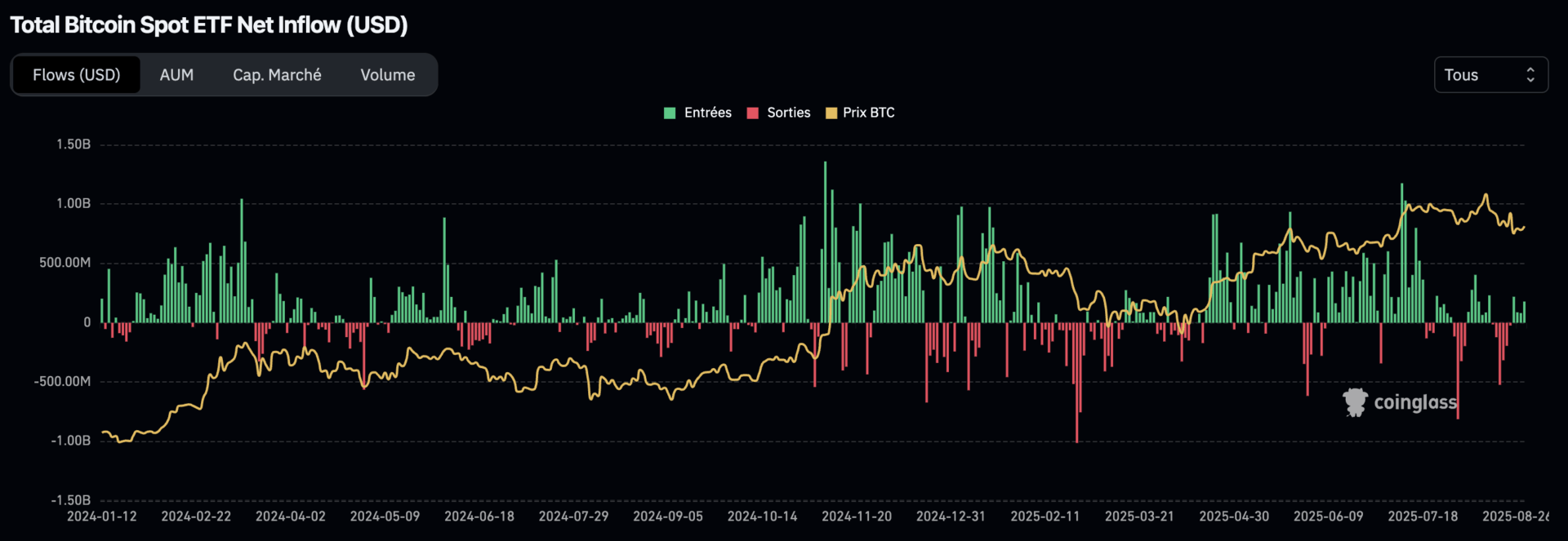Switch to the AUM tab

coord(176,75)
